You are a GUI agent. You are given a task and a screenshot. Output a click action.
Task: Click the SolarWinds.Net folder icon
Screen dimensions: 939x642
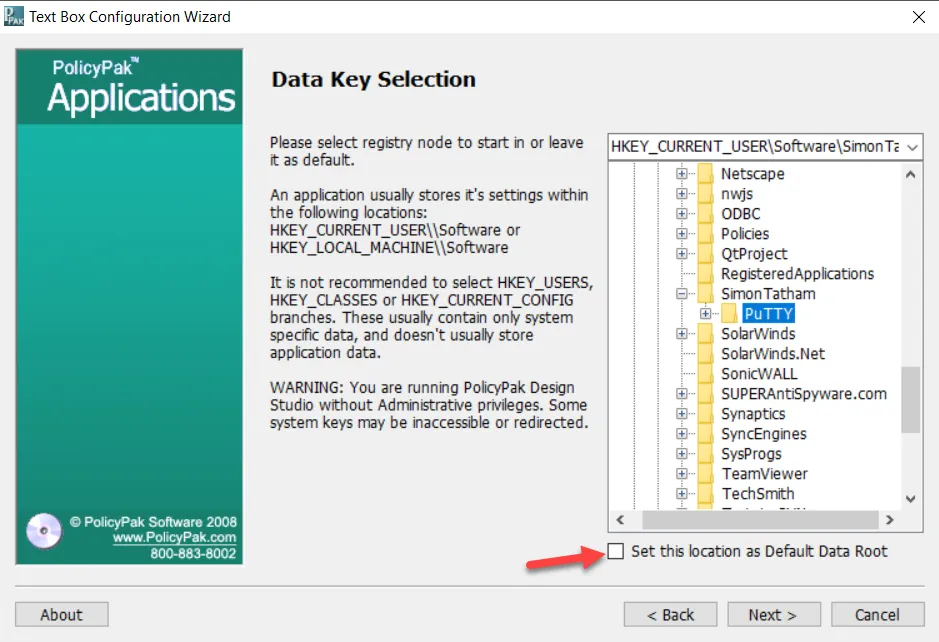706,354
